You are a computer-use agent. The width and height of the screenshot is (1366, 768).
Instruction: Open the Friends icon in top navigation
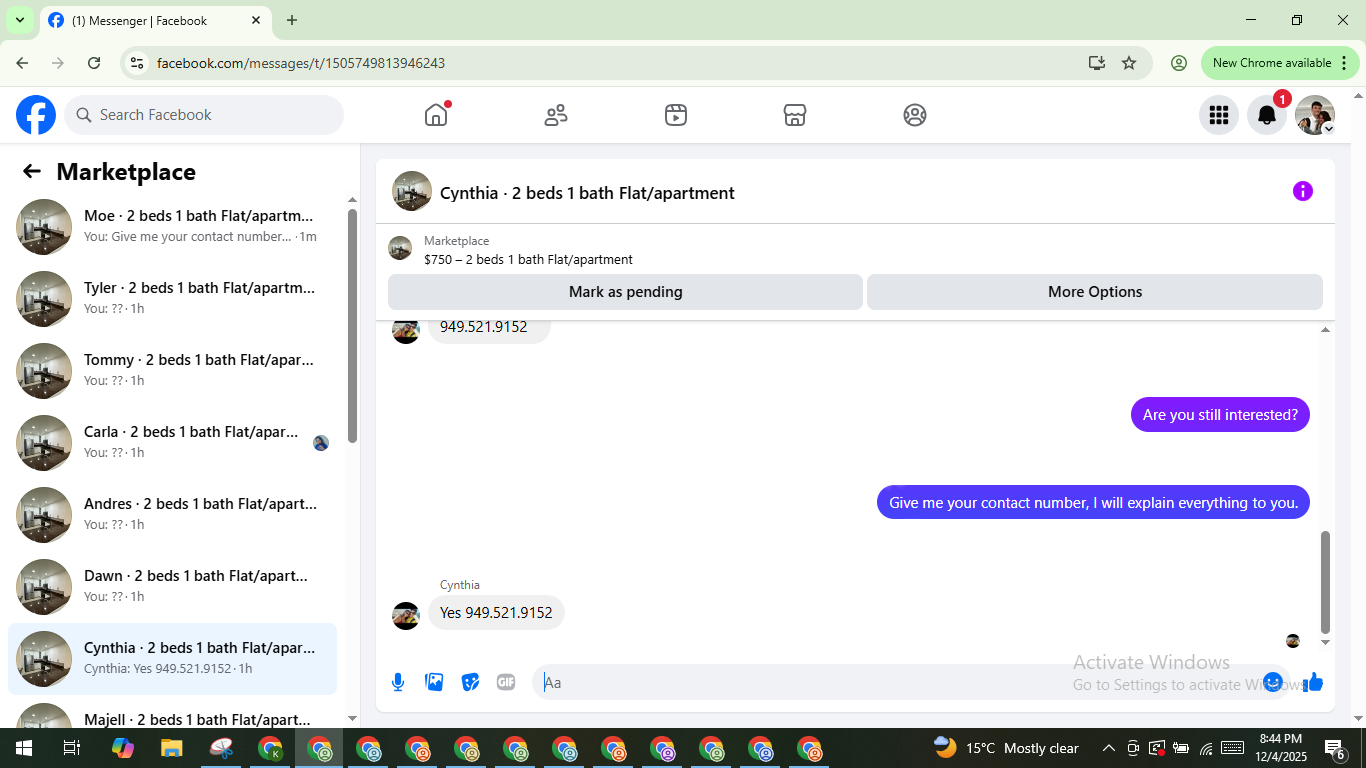556,115
